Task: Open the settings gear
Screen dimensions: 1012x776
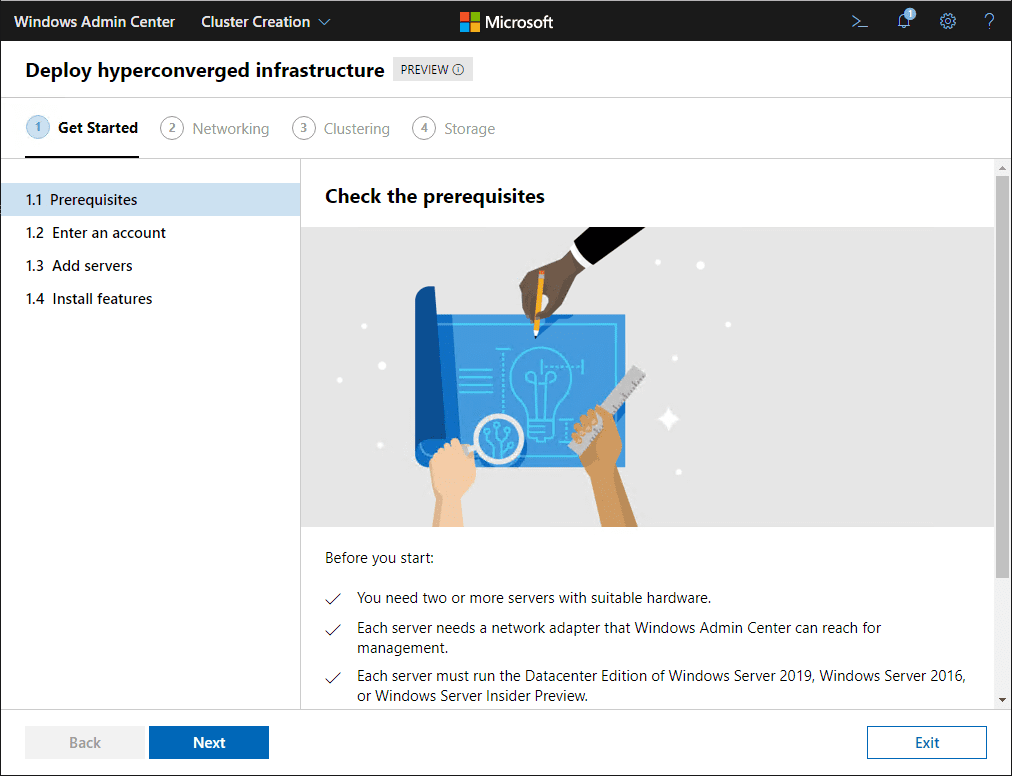Action: [947, 21]
